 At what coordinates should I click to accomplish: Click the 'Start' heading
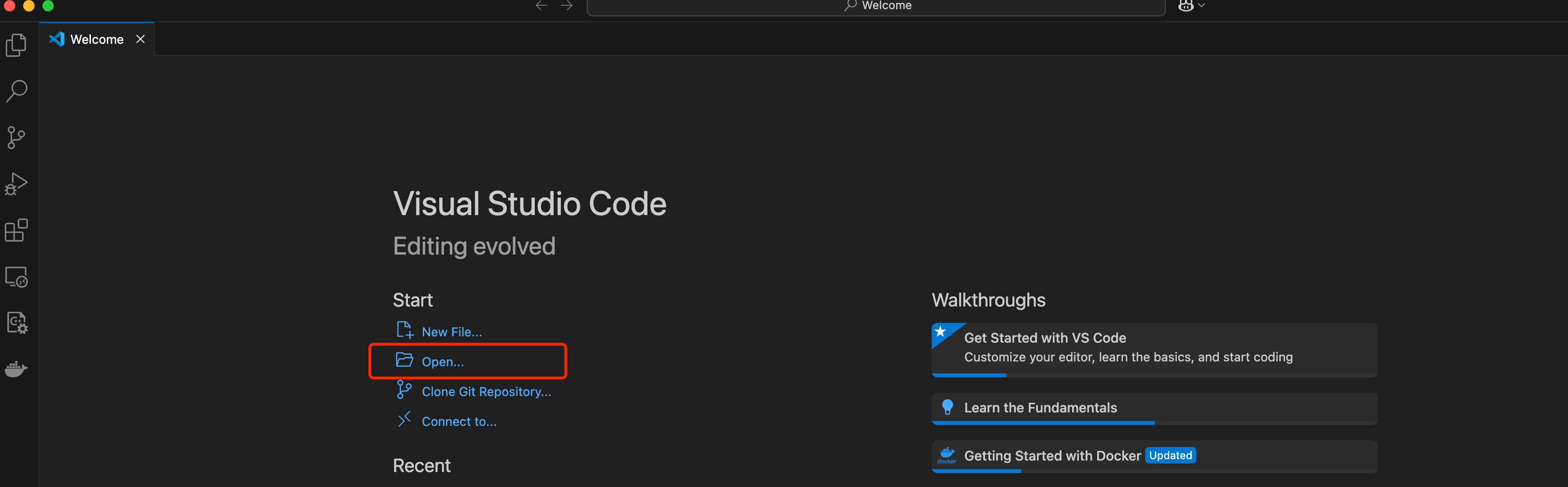click(413, 300)
